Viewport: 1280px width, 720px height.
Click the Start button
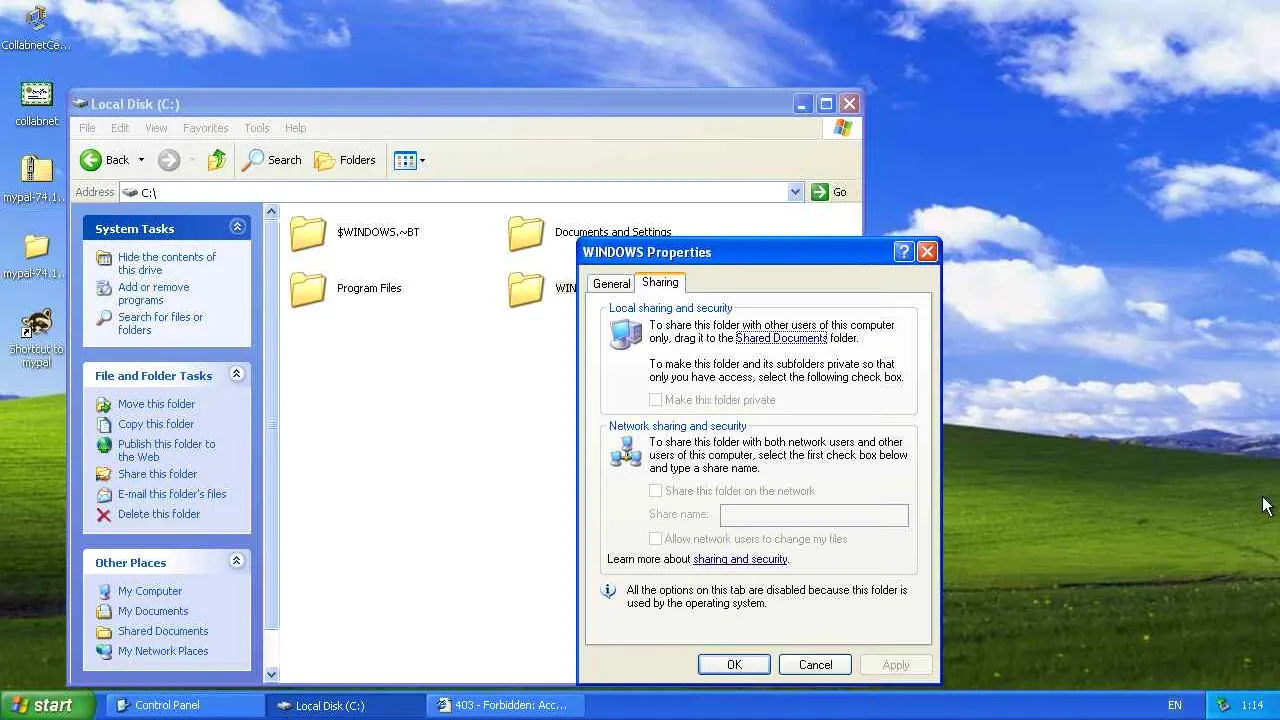[x=47, y=705]
